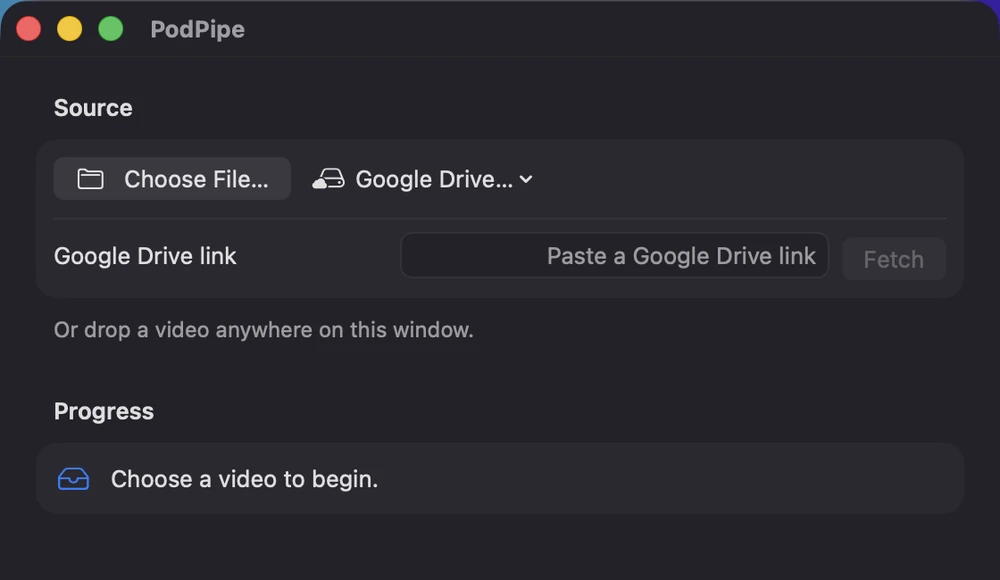
Task: Click the blue inbox tray icon in Progress
Action: pyautogui.click(x=73, y=479)
